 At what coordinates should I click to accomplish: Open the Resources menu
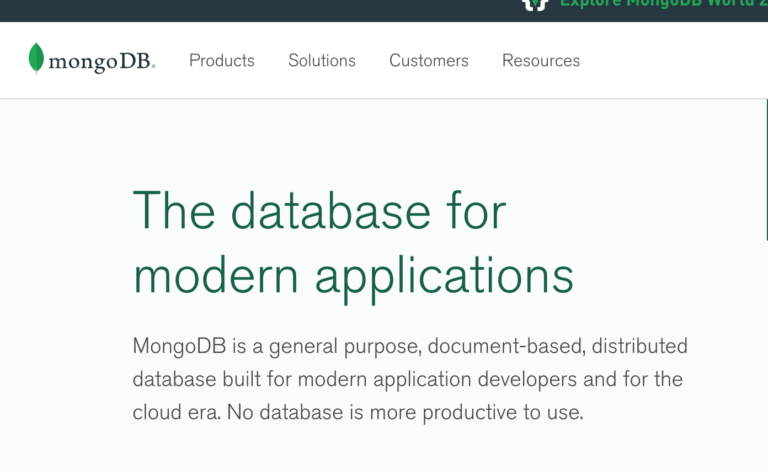541,61
